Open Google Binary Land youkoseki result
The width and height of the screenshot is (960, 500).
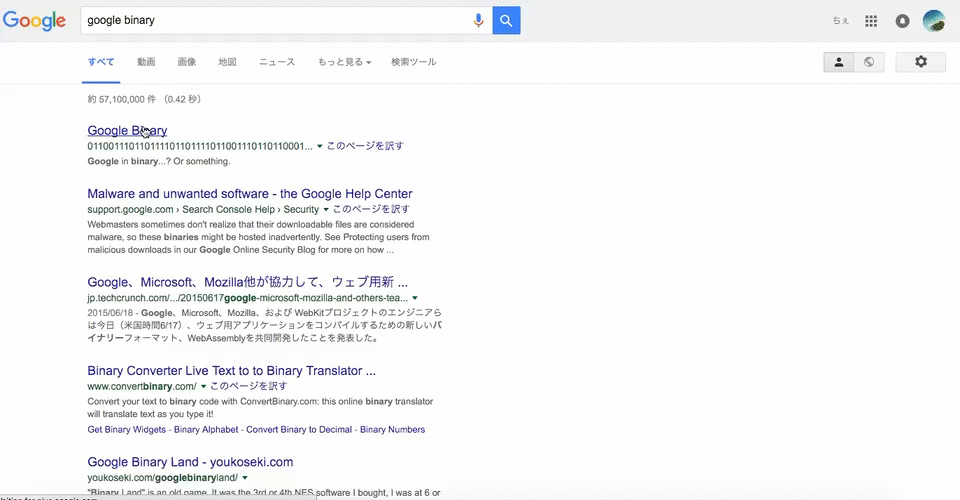point(190,462)
